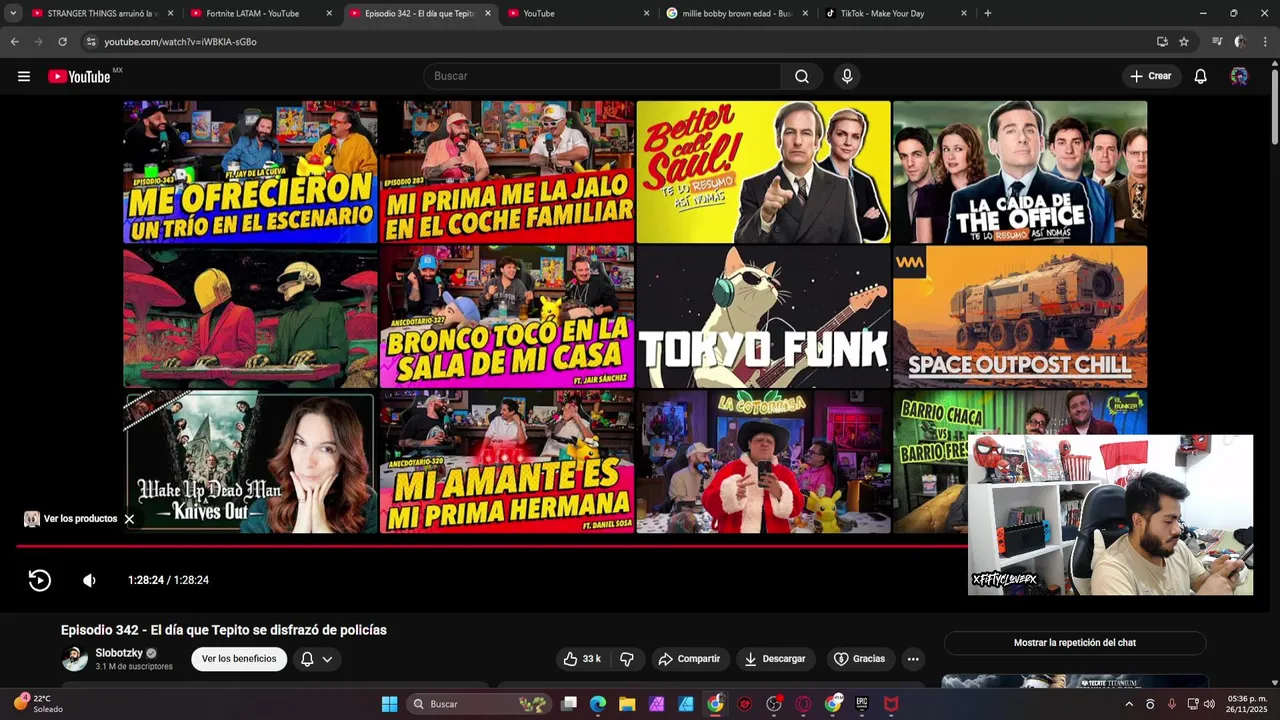1280x720 pixels.
Task: Open Chrome media control icon
Action: 1217,42
